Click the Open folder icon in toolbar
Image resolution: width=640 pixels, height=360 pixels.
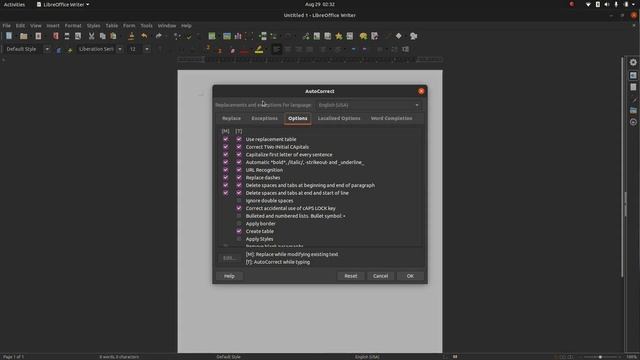[x=24, y=36]
